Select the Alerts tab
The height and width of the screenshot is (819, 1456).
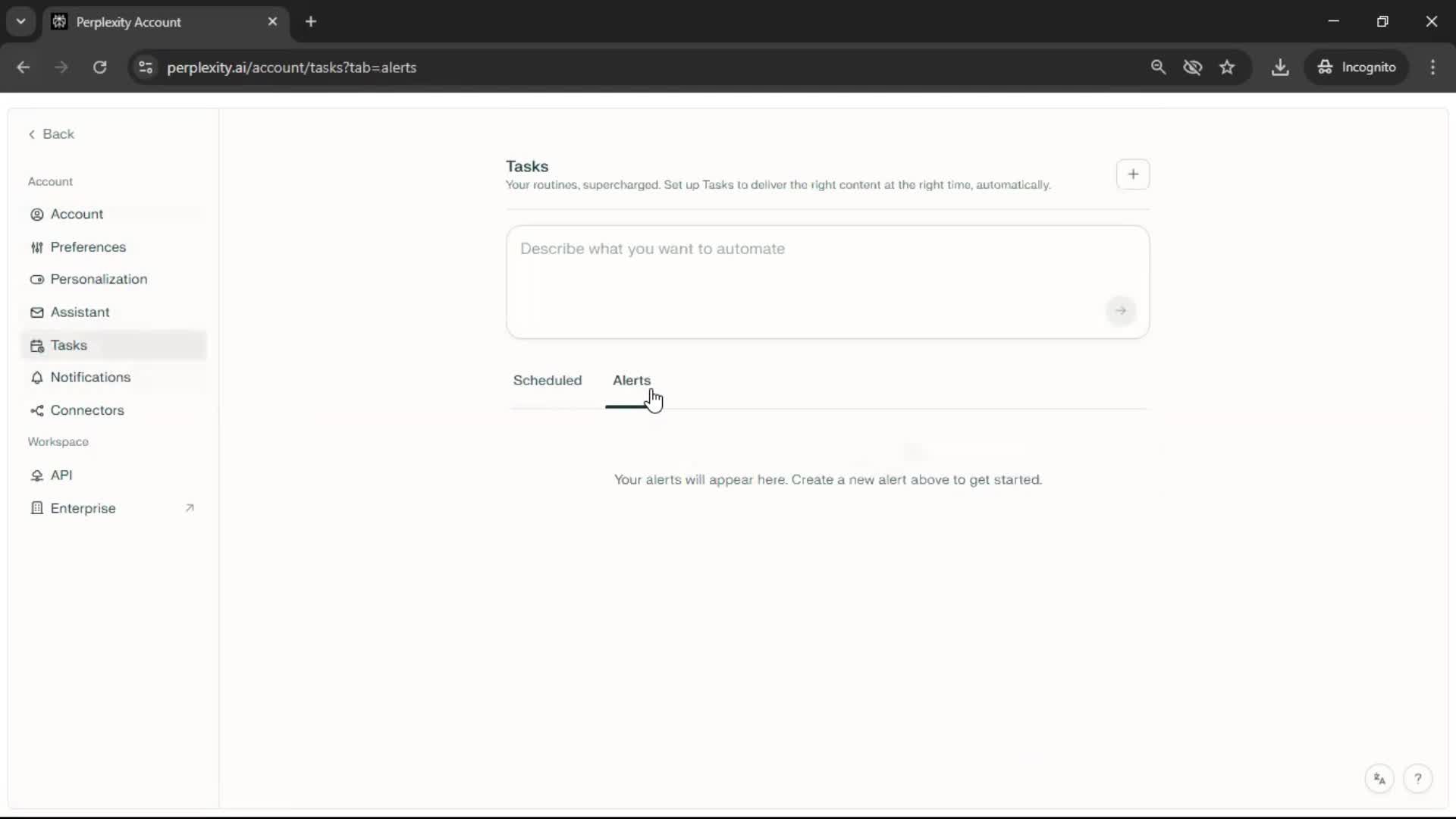pyautogui.click(x=631, y=381)
